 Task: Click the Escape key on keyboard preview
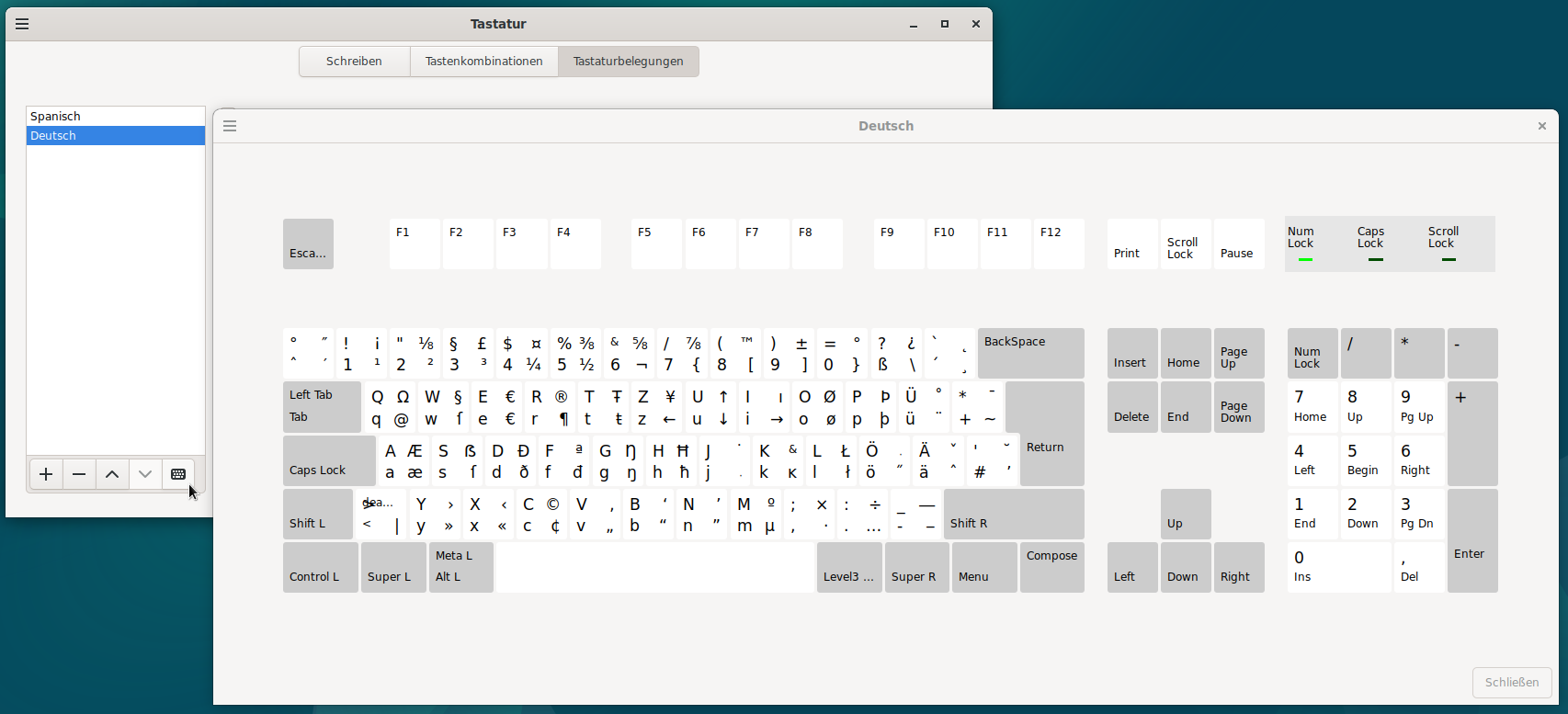(308, 244)
